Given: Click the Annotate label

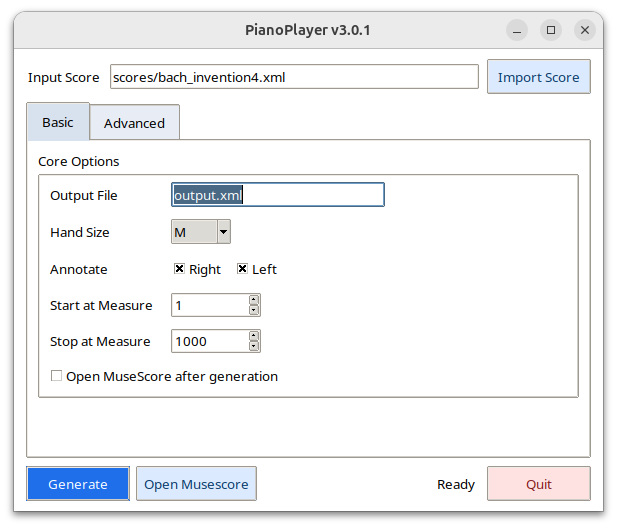Looking at the screenshot, I should (79, 269).
